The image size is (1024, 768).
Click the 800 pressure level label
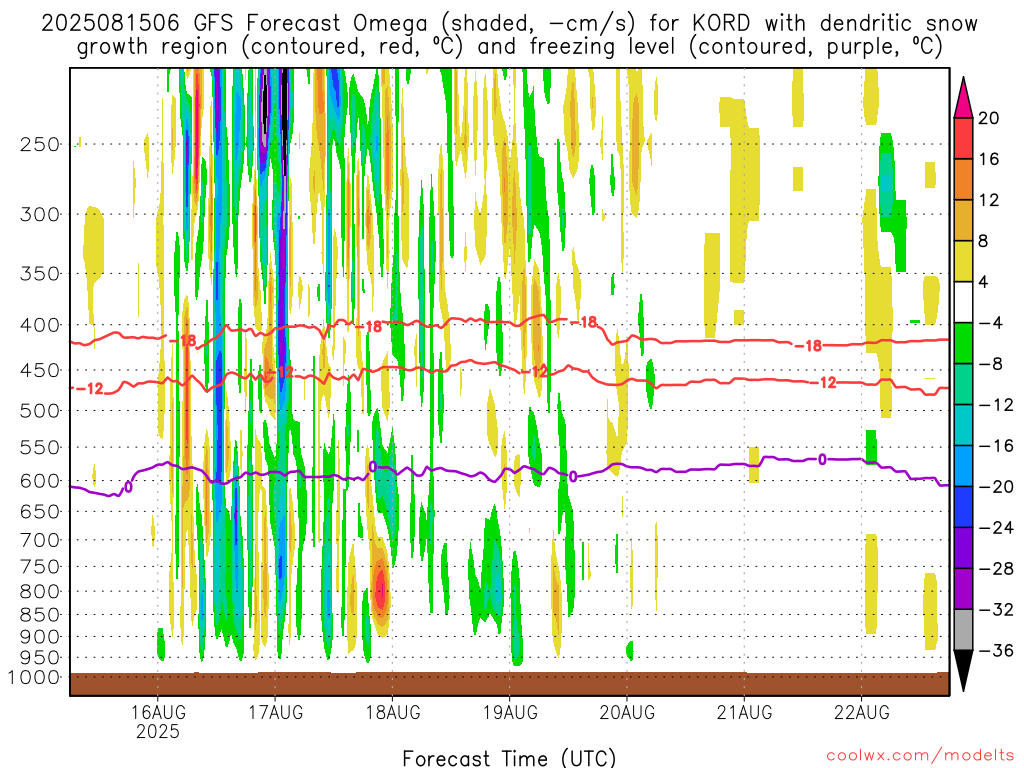click(40, 592)
